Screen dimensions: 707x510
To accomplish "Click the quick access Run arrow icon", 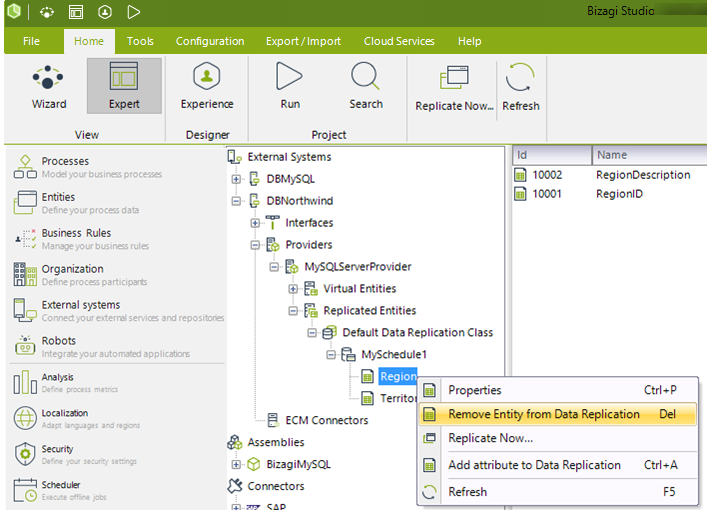I will coord(133,12).
